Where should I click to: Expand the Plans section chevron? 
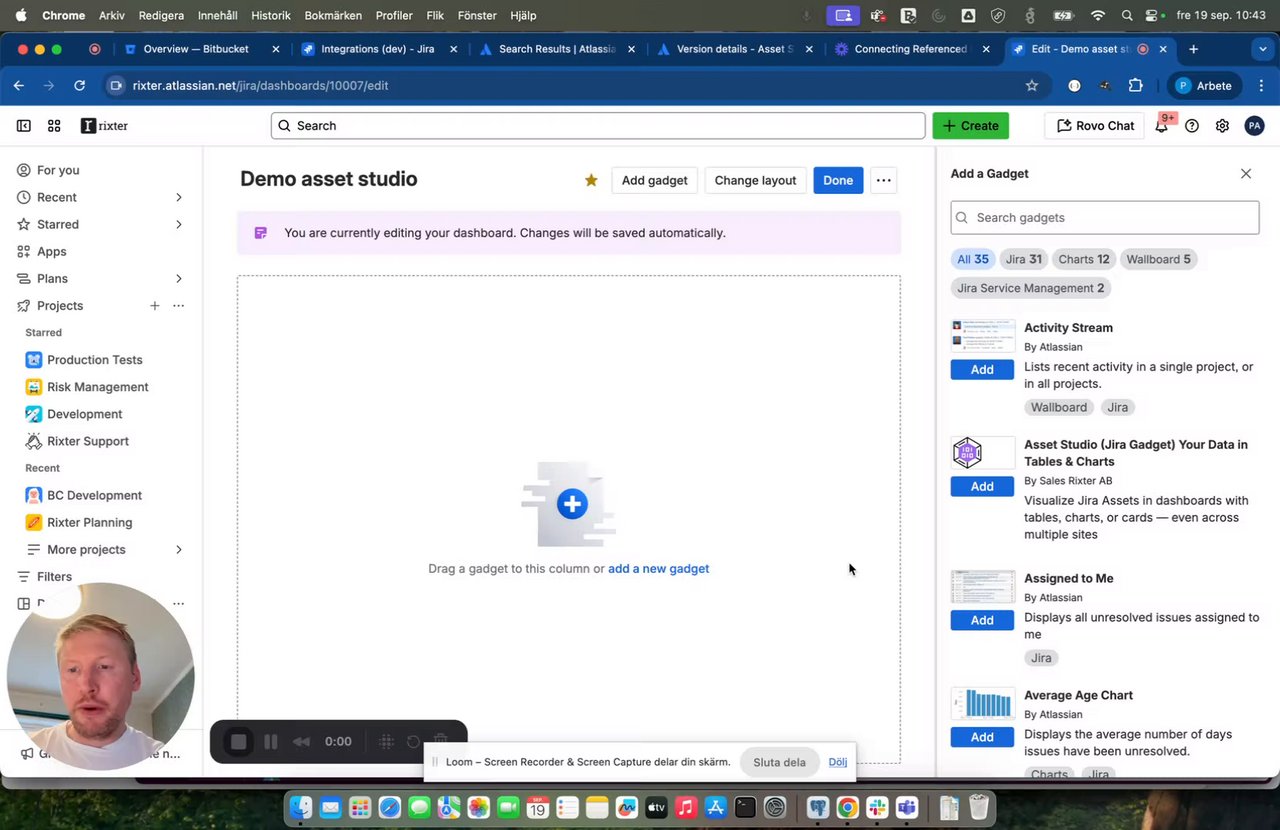(179, 279)
